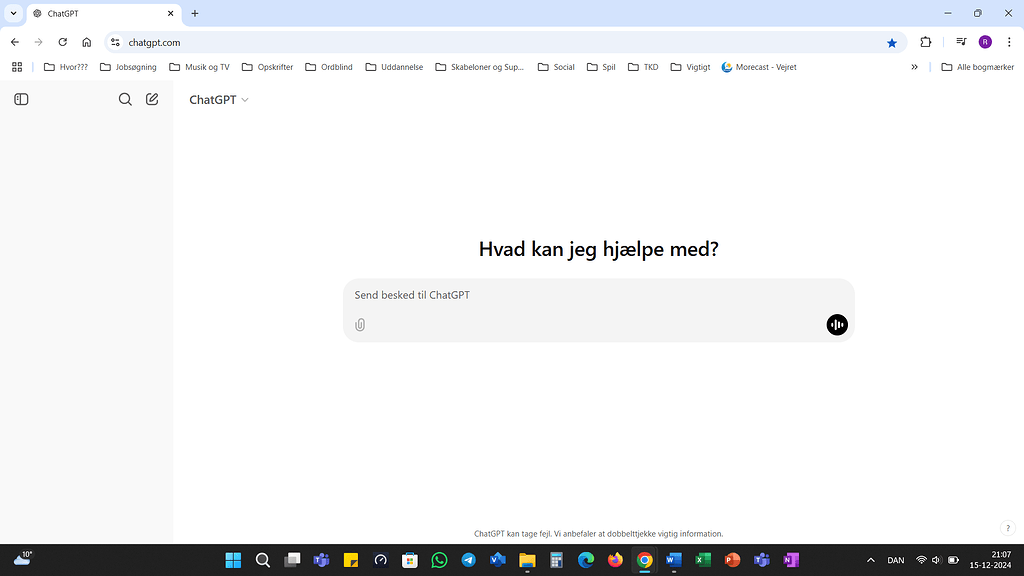1024x576 pixels.
Task: Open the TKD bookmark folder
Action: click(643, 67)
